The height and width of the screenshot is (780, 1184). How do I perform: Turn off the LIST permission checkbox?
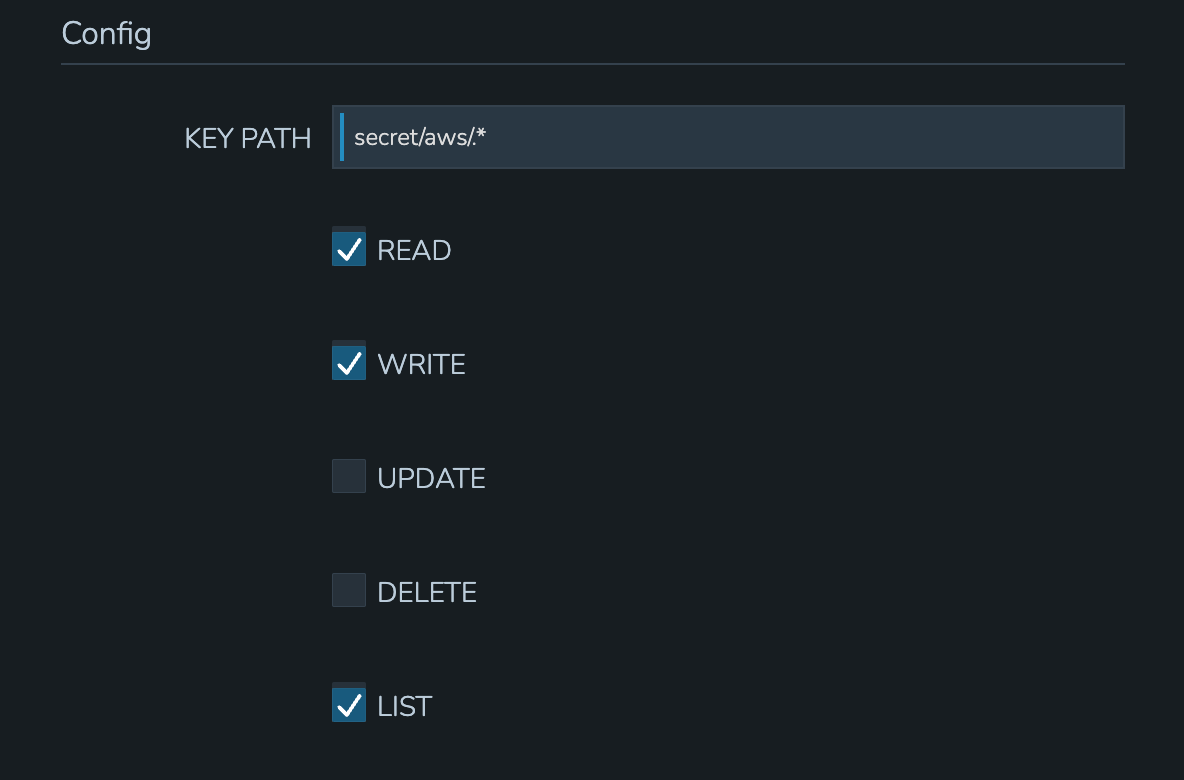(349, 705)
